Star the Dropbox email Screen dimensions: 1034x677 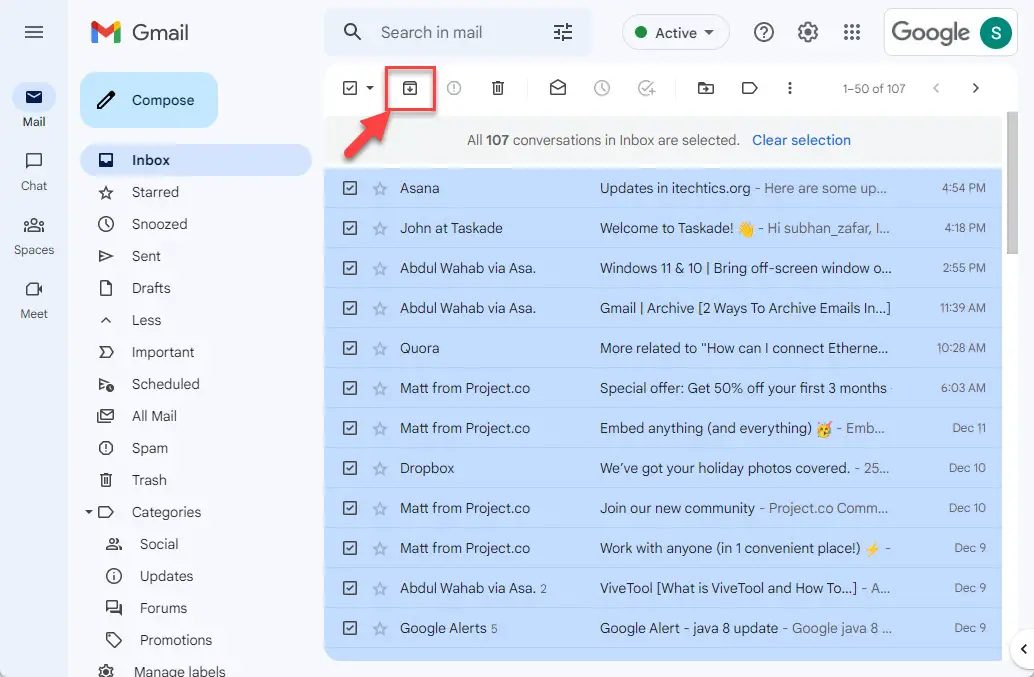tap(380, 468)
